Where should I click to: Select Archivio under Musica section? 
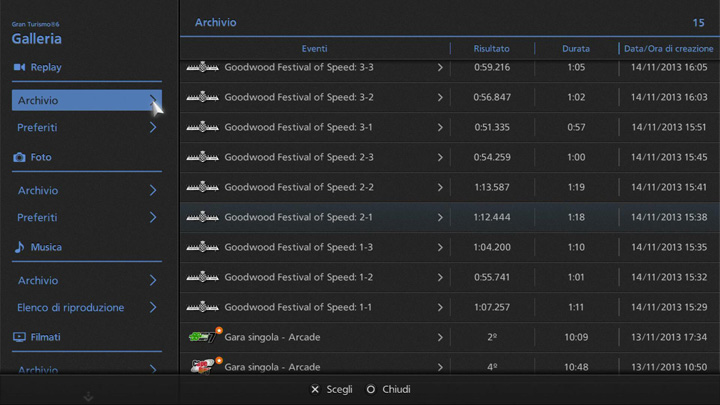(x=38, y=280)
